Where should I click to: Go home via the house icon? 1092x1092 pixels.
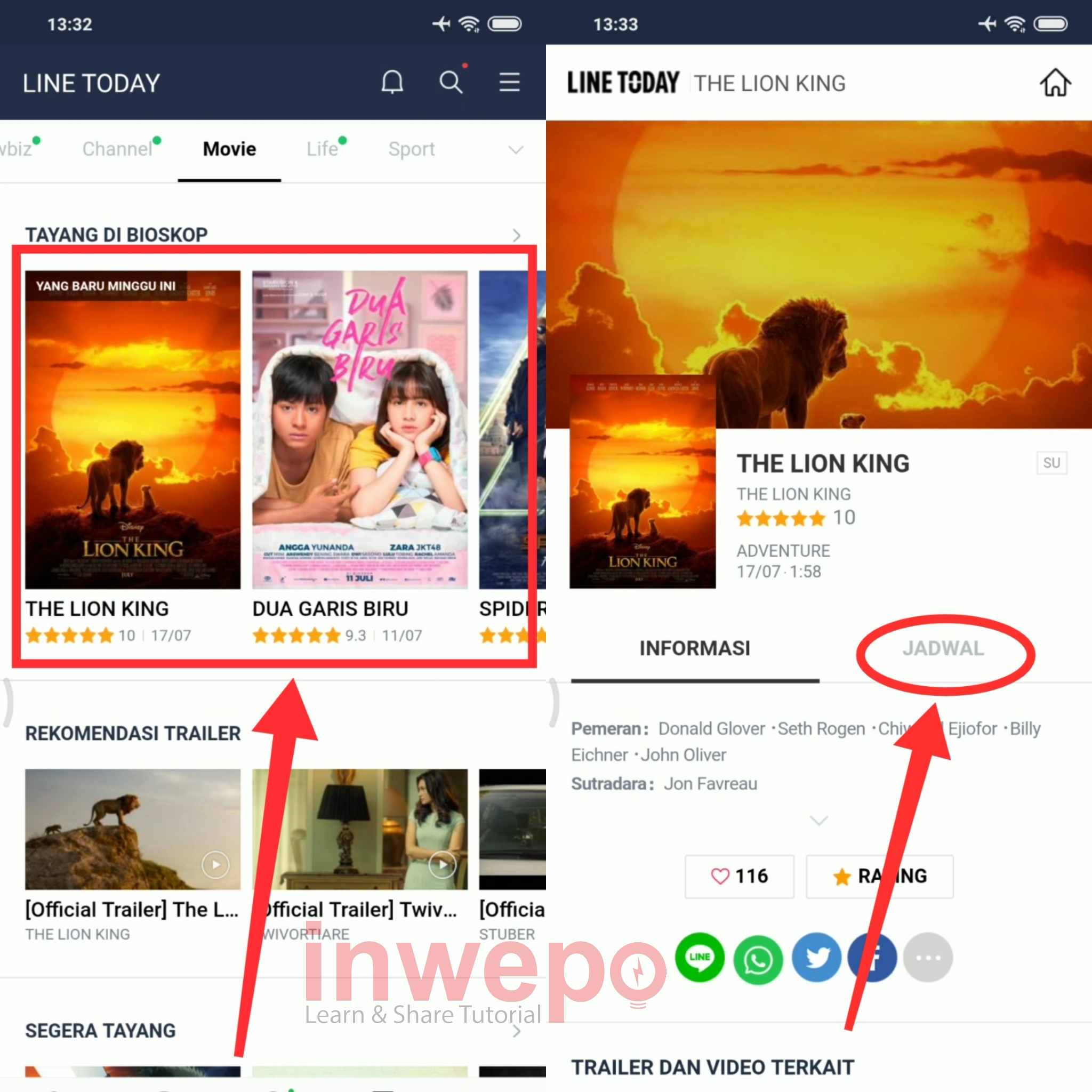[x=1055, y=83]
